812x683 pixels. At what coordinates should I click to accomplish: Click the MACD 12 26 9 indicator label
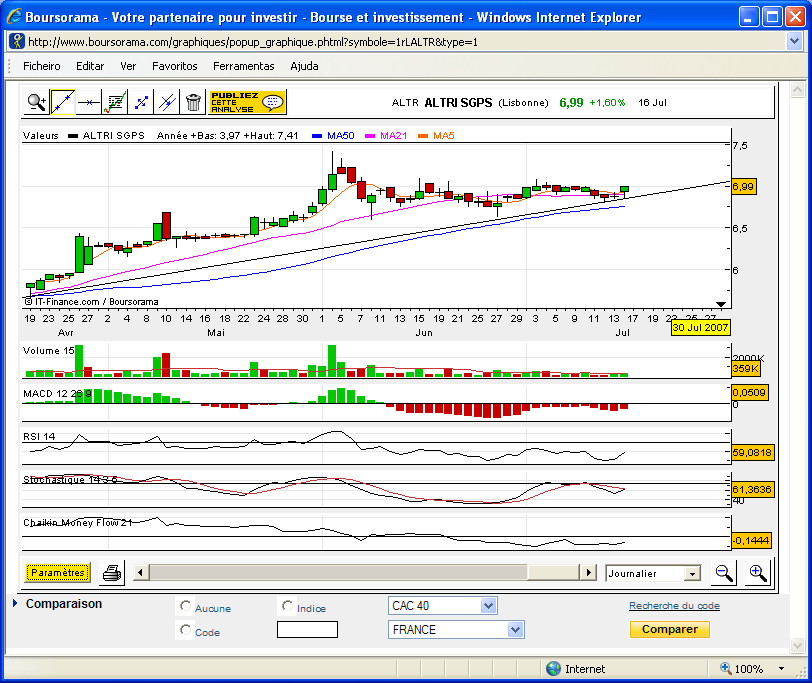pos(57,394)
